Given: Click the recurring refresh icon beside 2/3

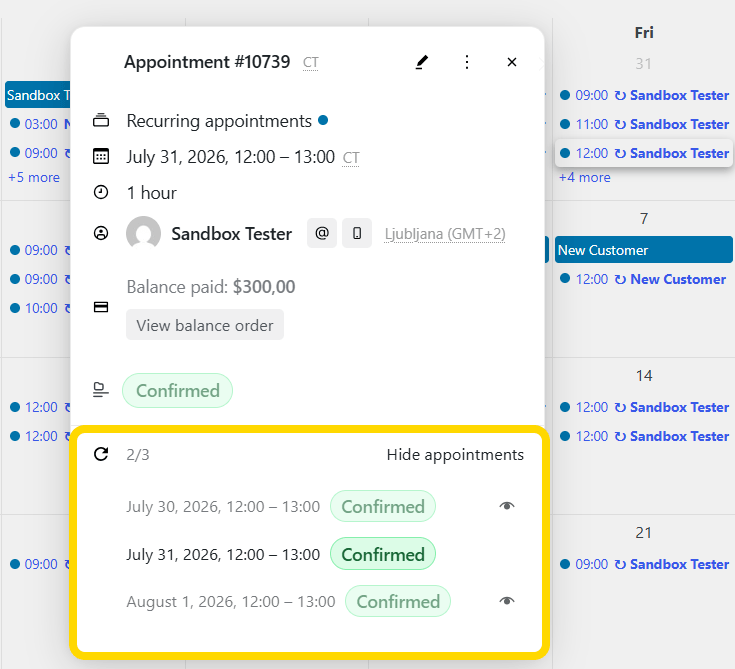Looking at the screenshot, I should [101, 454].
